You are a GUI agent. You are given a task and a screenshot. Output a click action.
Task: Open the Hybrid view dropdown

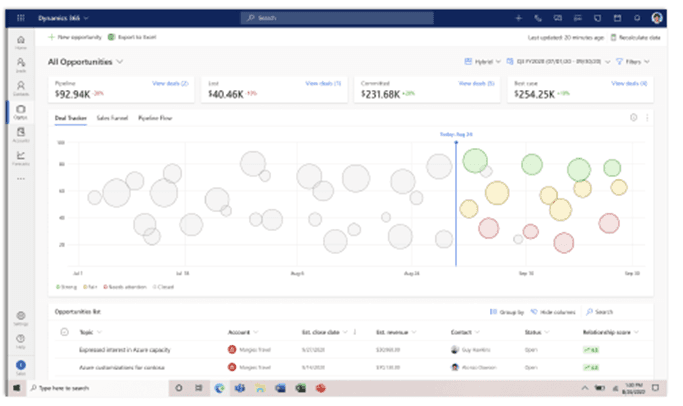[x=485, y=62]
